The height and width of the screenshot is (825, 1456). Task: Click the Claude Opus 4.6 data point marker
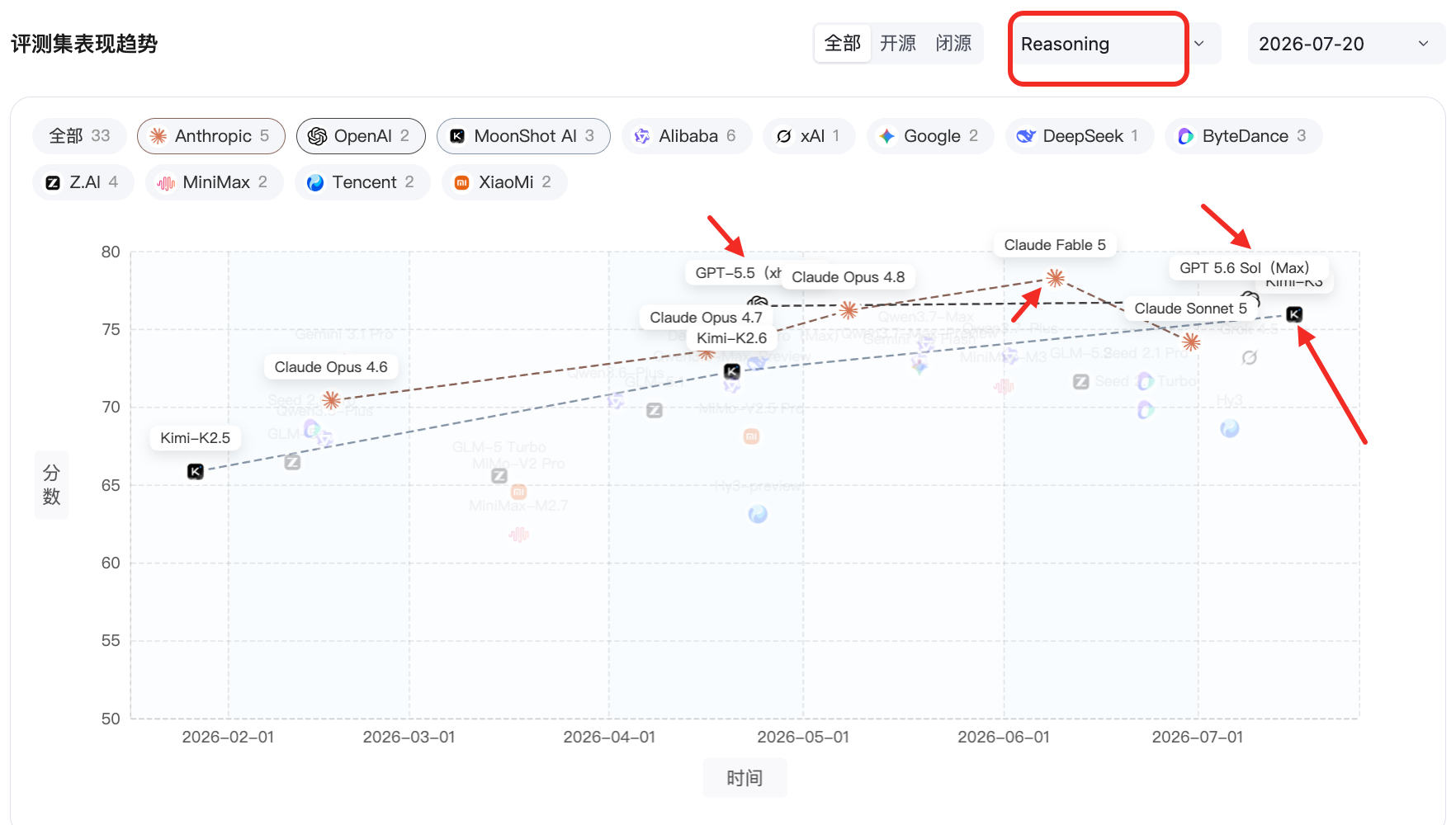coord(331,400)
